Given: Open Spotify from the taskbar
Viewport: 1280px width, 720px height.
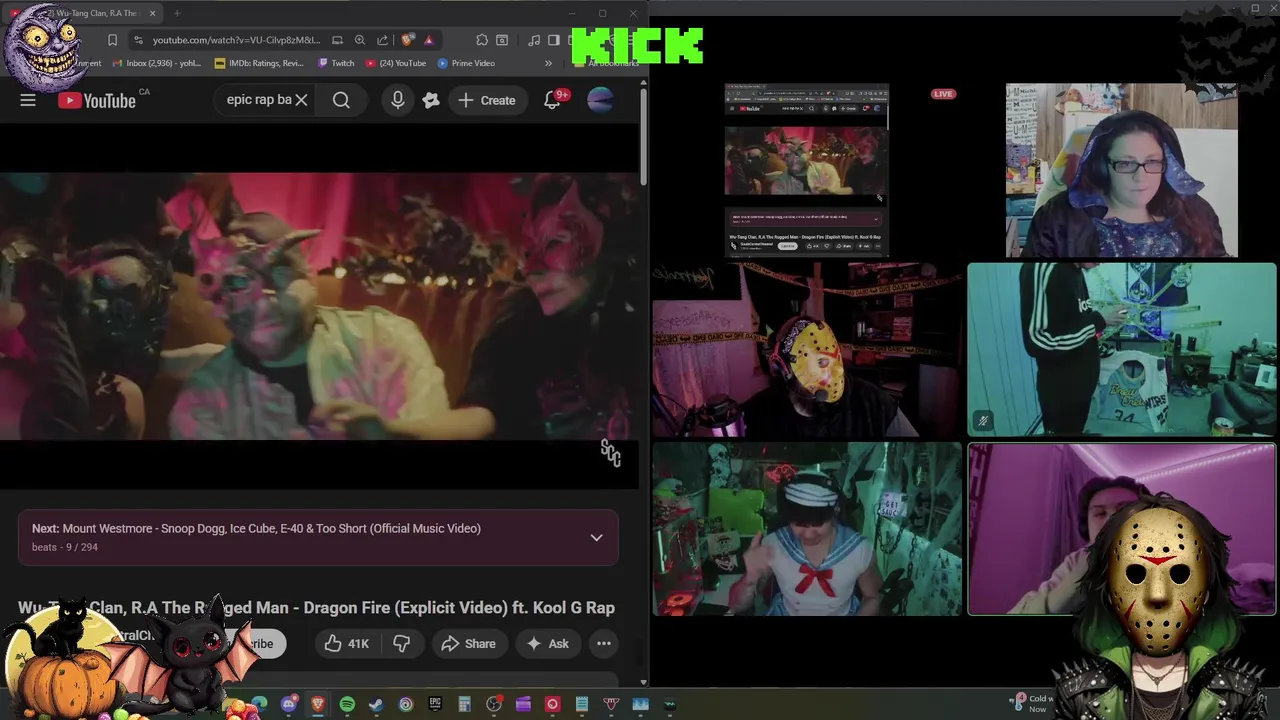Looking at the screenshot, I should point(347,704).
